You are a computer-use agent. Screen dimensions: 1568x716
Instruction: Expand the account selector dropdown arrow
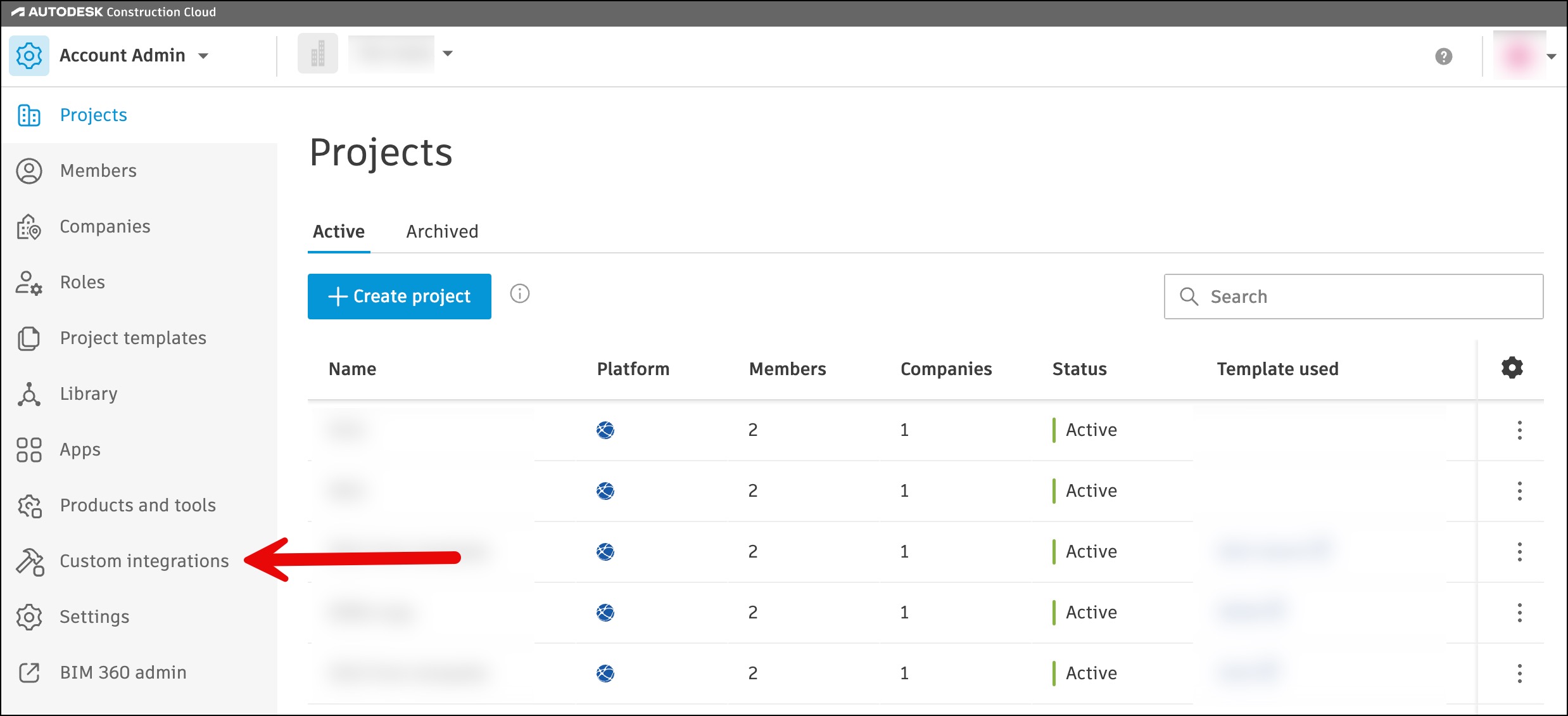coord(448,54)
